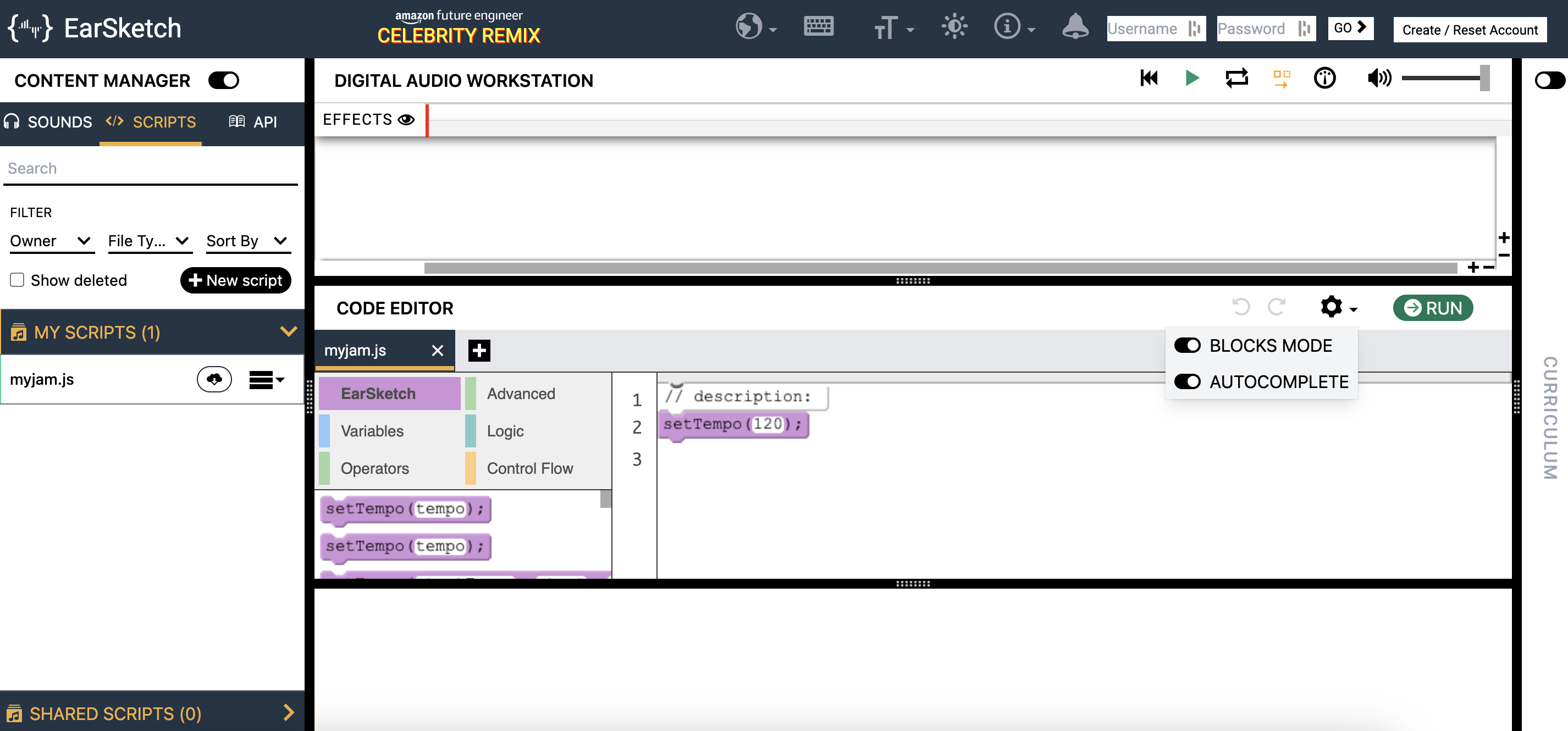Open keyboard shortcuts icon
The width and height of the screenshot is (1568, 731).
click(818, 27)
